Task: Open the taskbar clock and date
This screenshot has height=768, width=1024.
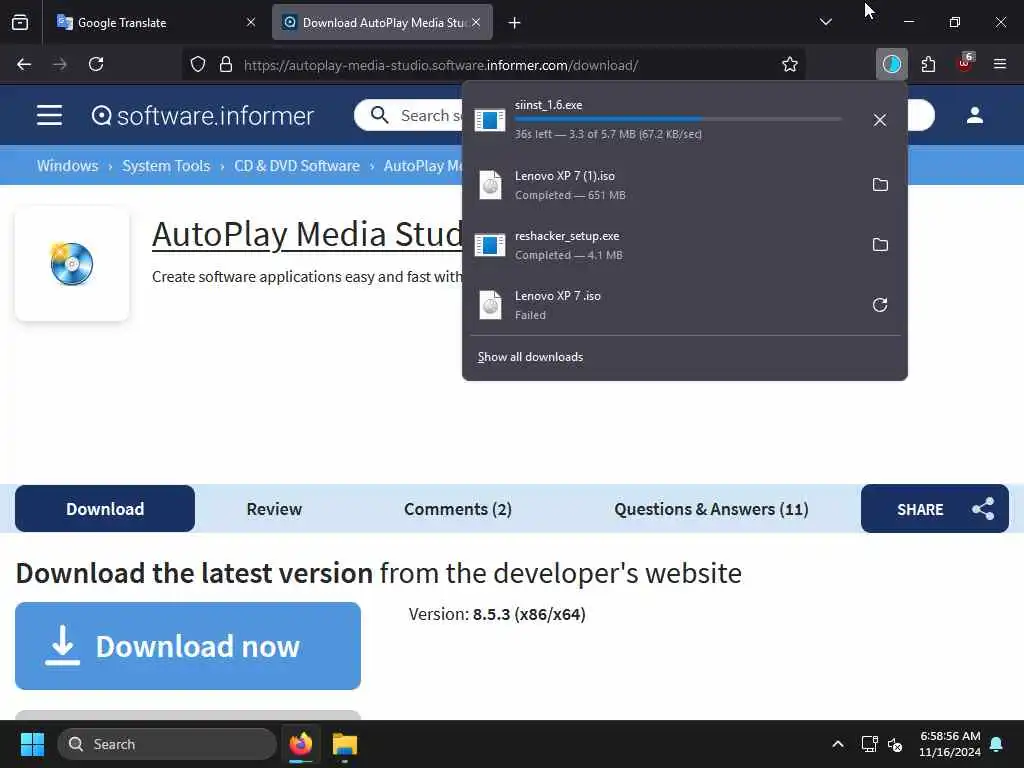Action: 950,744
